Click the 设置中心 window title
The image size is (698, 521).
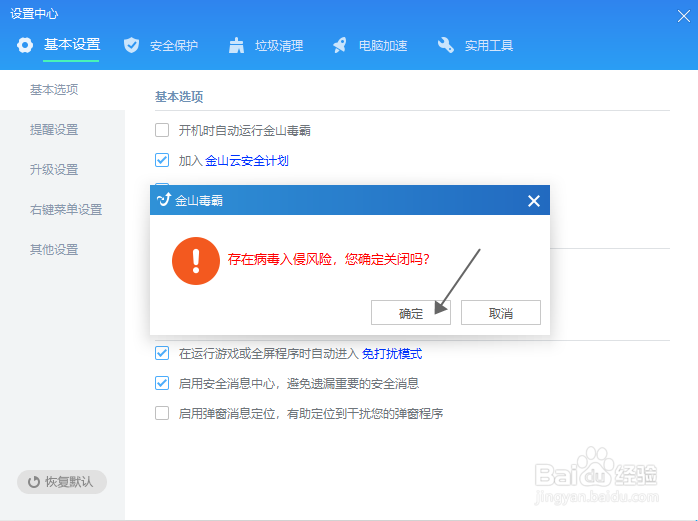[34, 14]
